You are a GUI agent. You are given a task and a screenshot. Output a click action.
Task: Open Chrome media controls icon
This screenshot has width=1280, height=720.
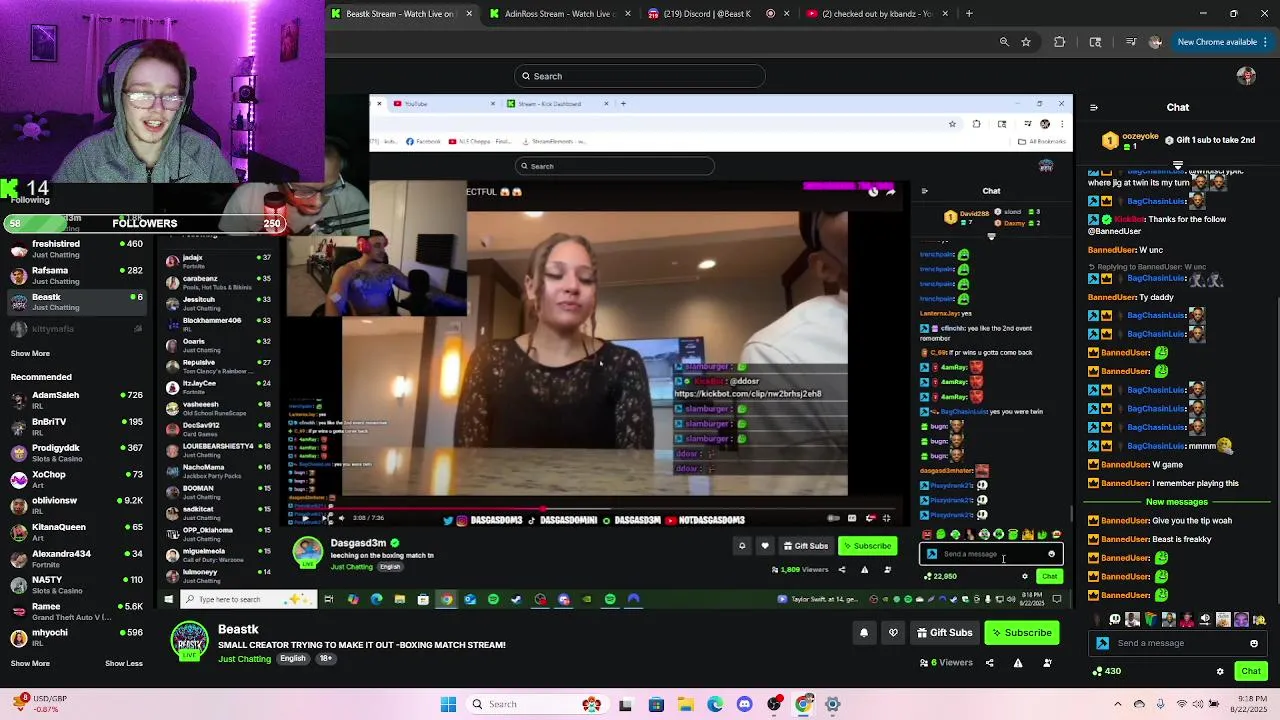1131,42
